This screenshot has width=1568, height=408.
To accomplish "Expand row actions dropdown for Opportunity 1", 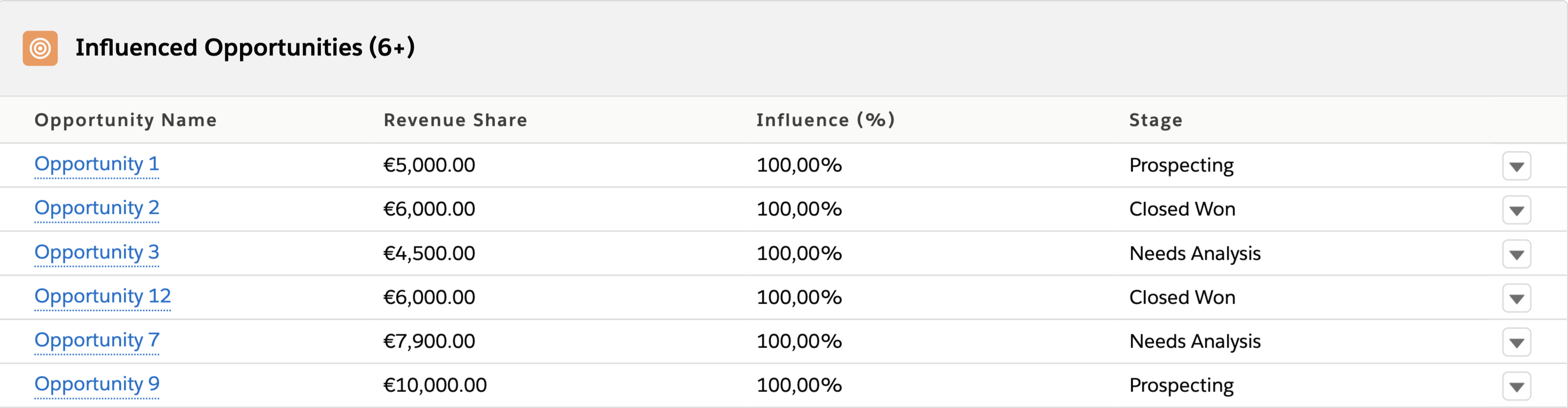I will (1516, 166).
